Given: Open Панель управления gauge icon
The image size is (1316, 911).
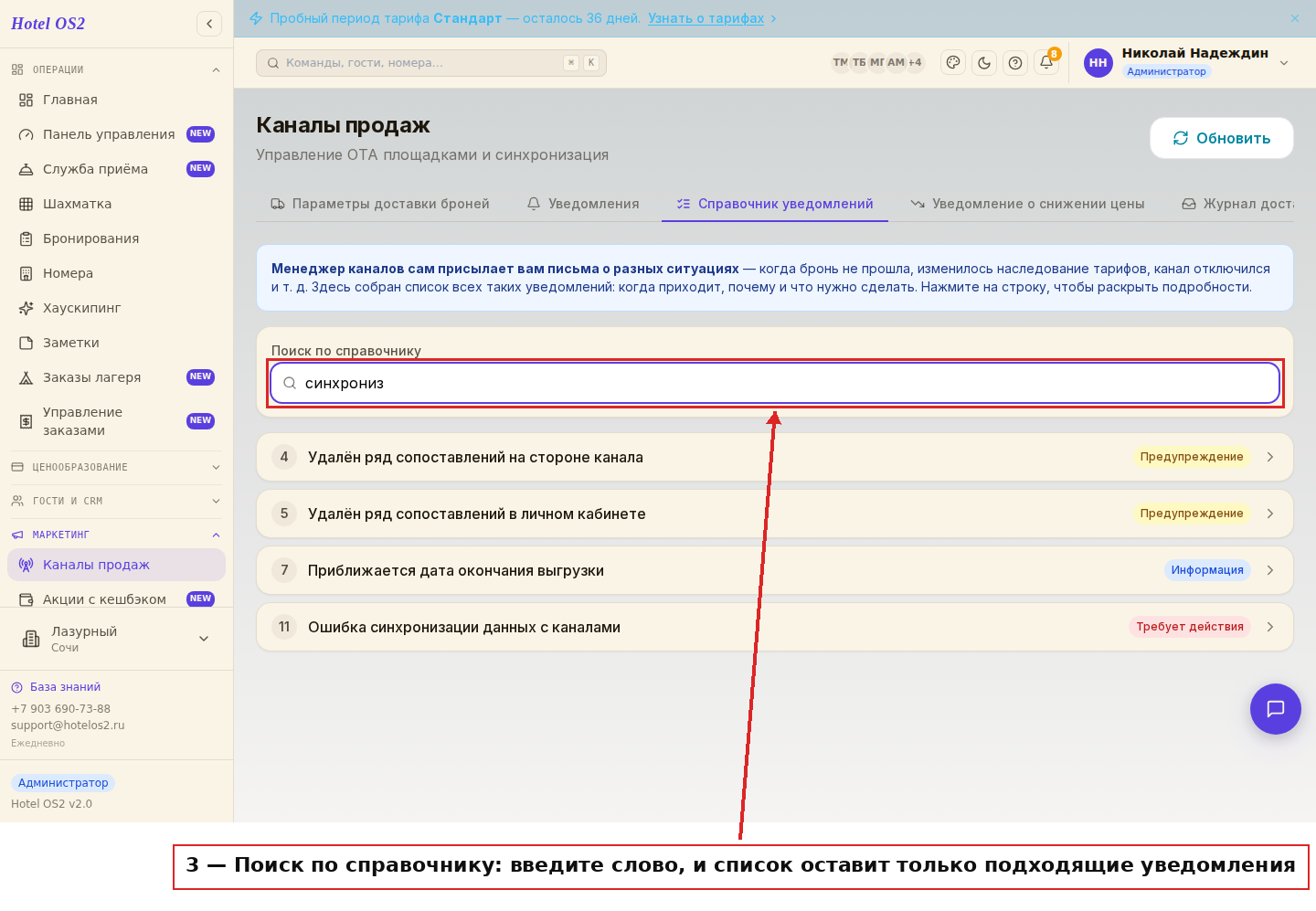Looking at the screenshot, I should (x=27, y=134).
